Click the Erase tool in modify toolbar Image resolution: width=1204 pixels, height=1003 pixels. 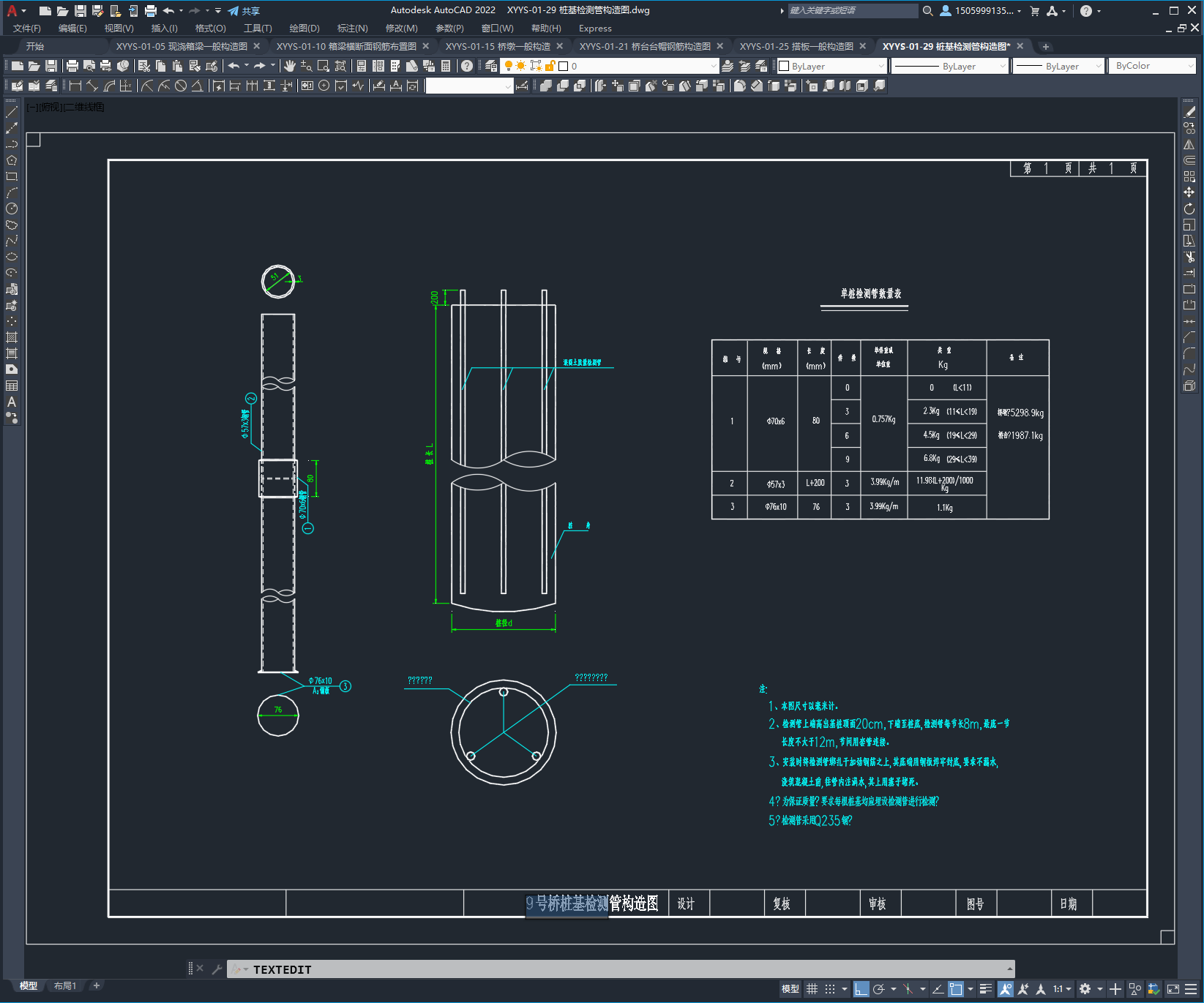pyautogui.click(x=1189, y=112)
